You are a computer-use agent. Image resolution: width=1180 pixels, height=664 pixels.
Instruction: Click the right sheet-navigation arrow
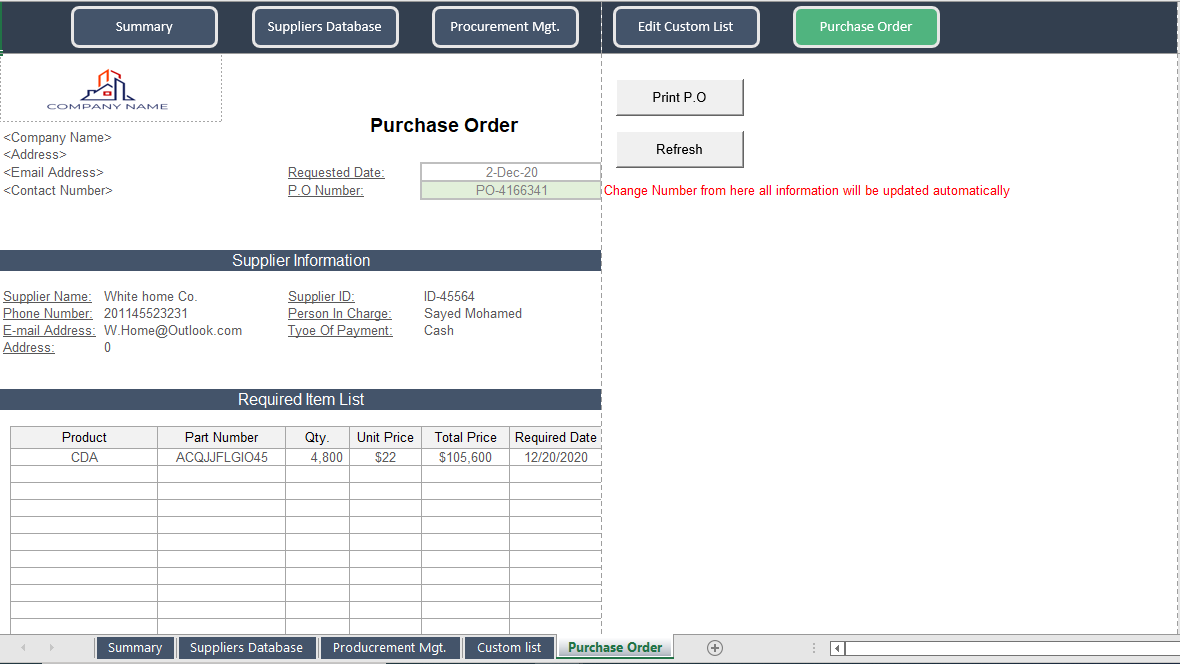(50, 647)
